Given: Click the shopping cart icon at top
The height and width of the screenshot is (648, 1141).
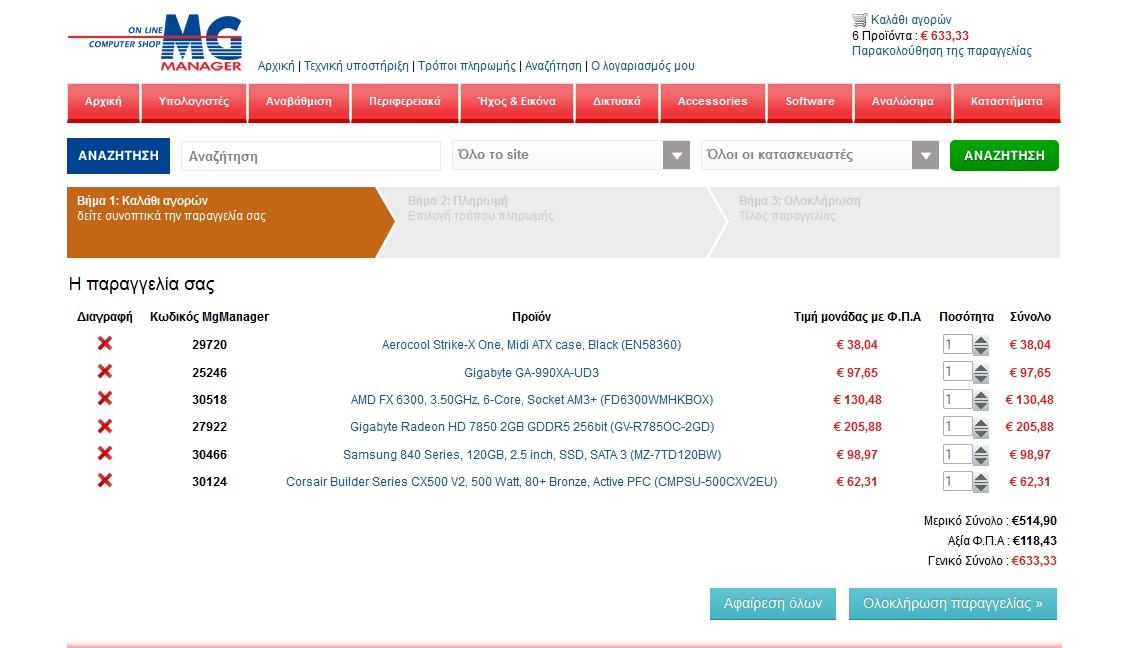Looking at the screenshot, I should 859,20.
